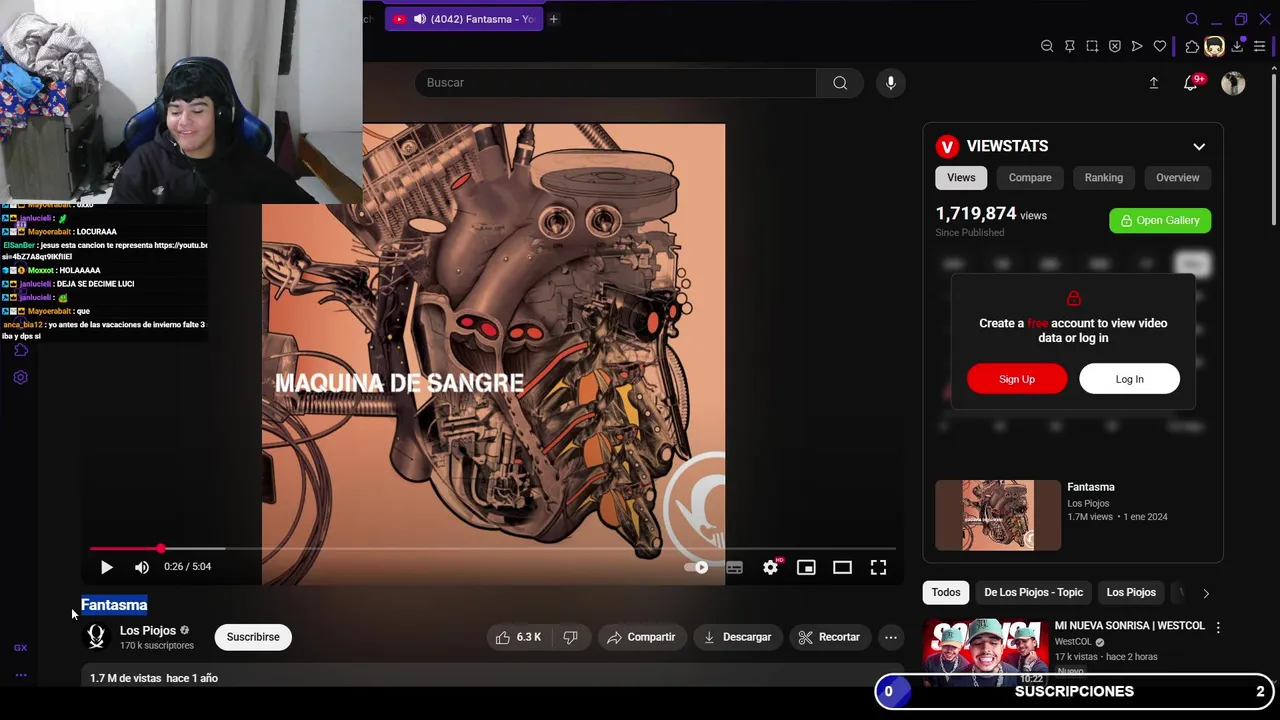Click the Descargar download button
This screenshot has width=1280, height=720.
point(738,637)
